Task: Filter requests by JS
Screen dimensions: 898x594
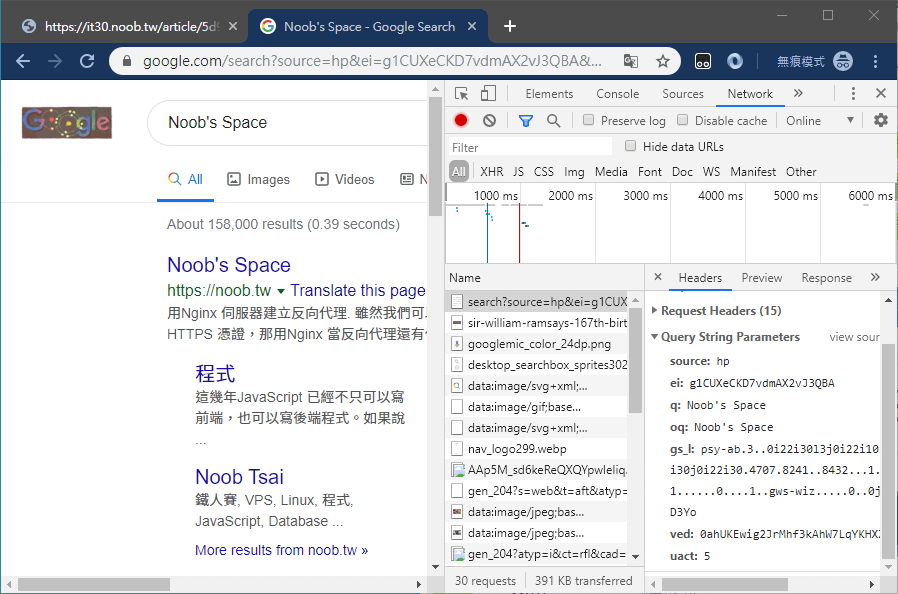Action: click(x=518, y=172)
